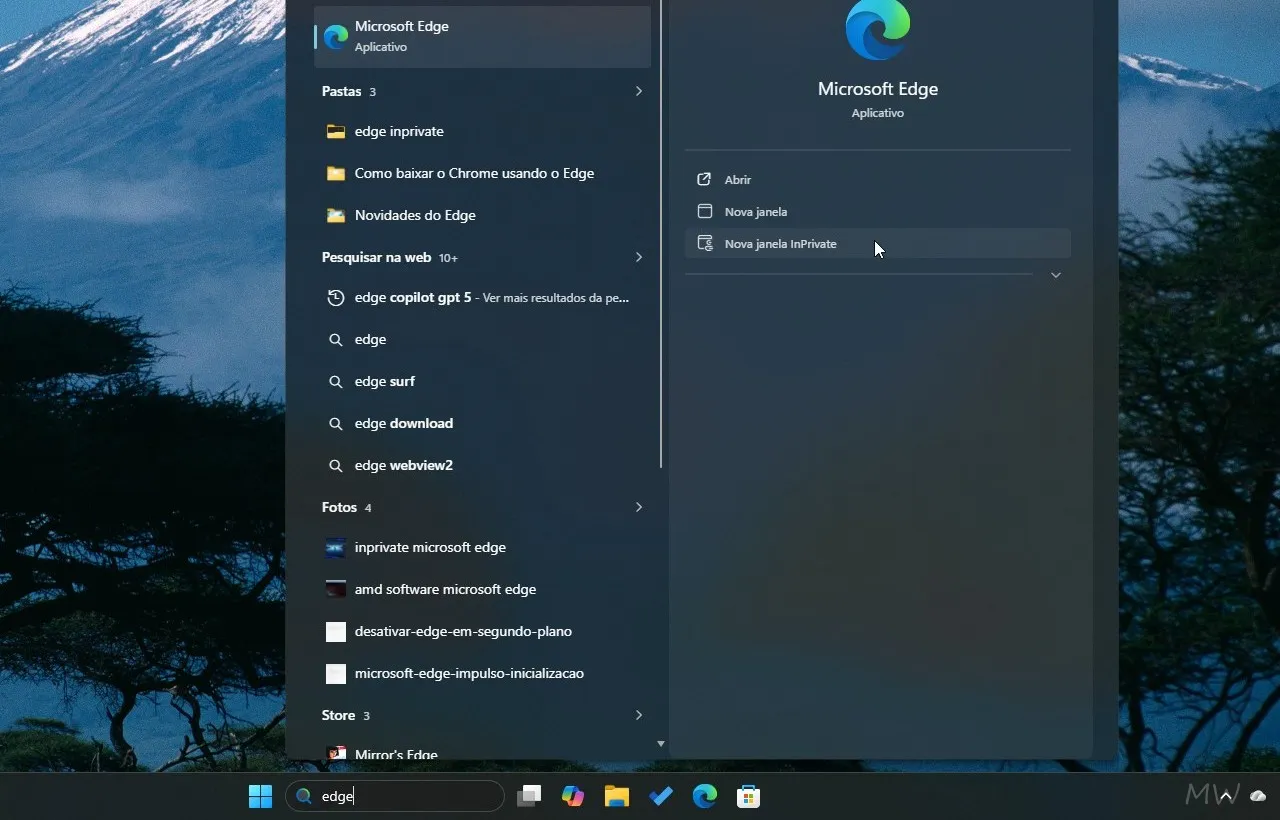
Task: Choose Nova janela InPrivate
Action: 877,243
